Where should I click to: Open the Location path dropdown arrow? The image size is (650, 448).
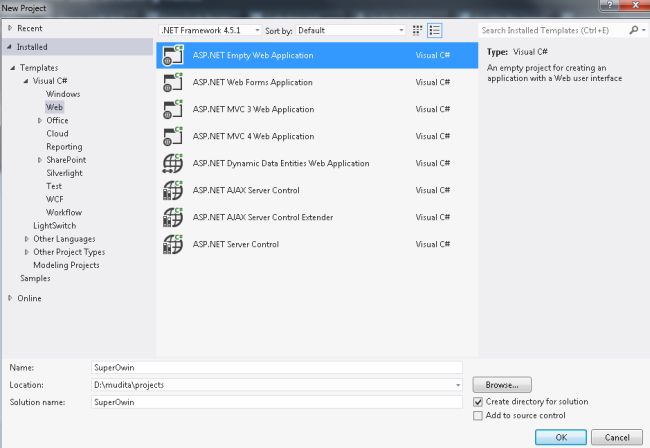tap(458, 385)
